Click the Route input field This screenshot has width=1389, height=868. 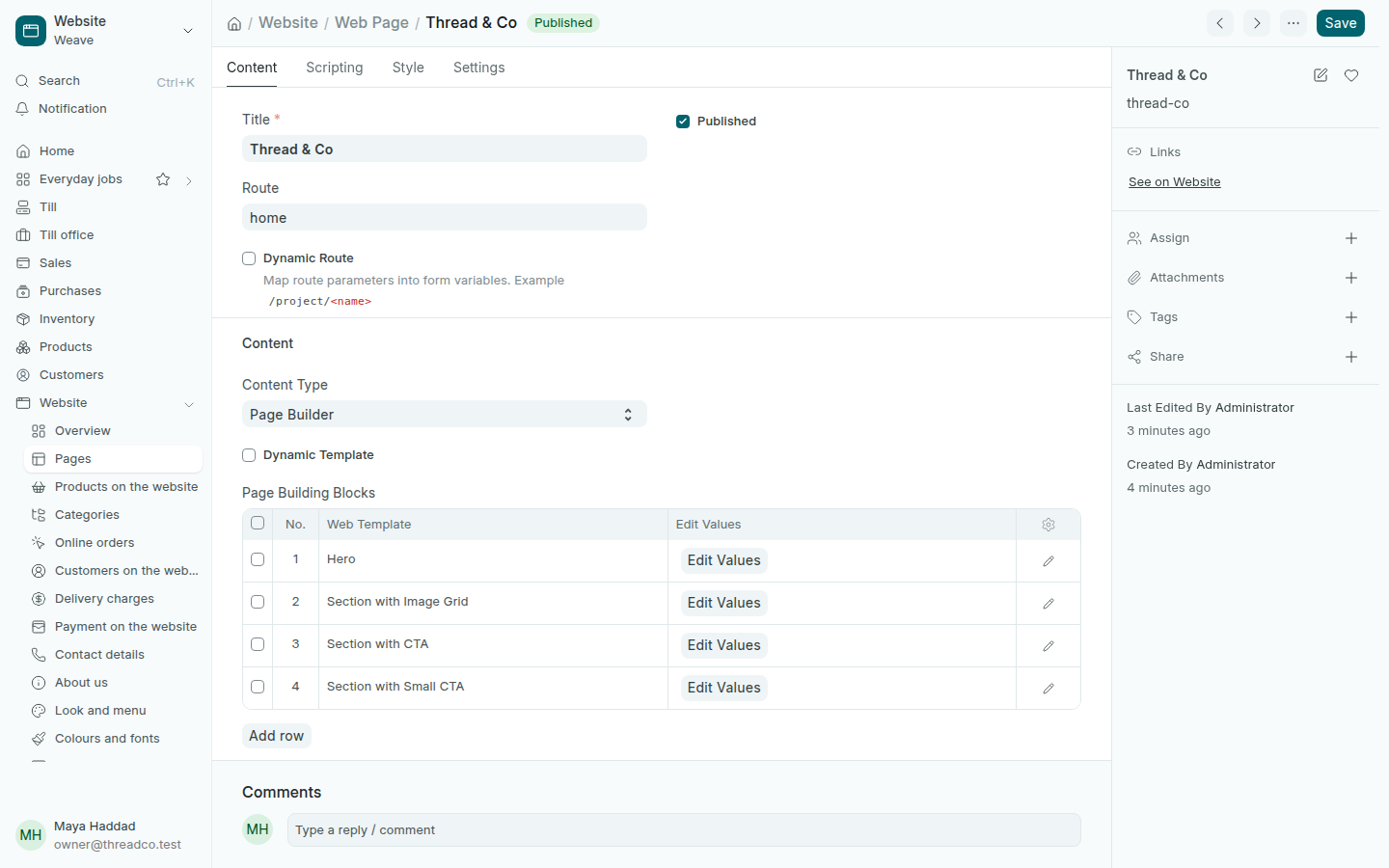point(445,218)
